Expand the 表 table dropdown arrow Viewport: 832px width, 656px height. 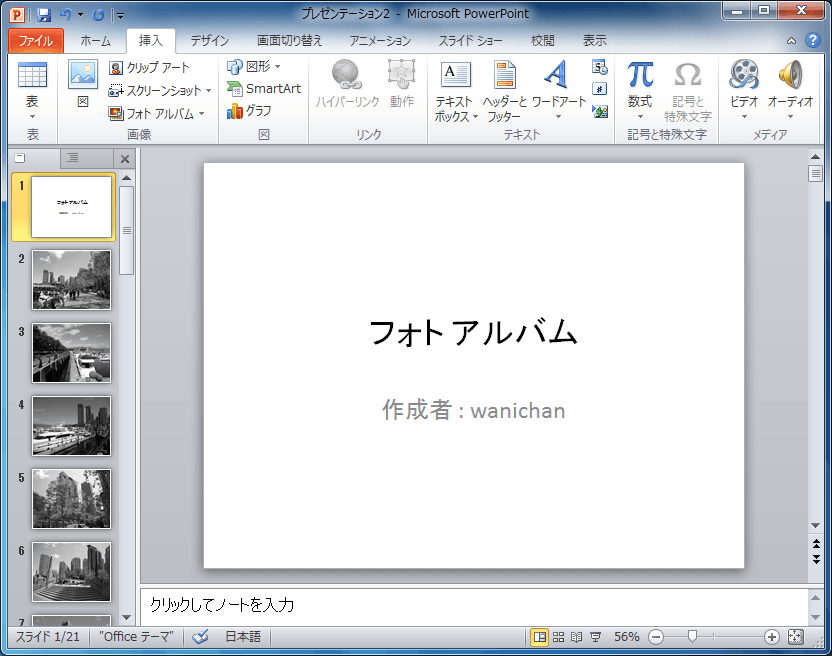(32, 117)
